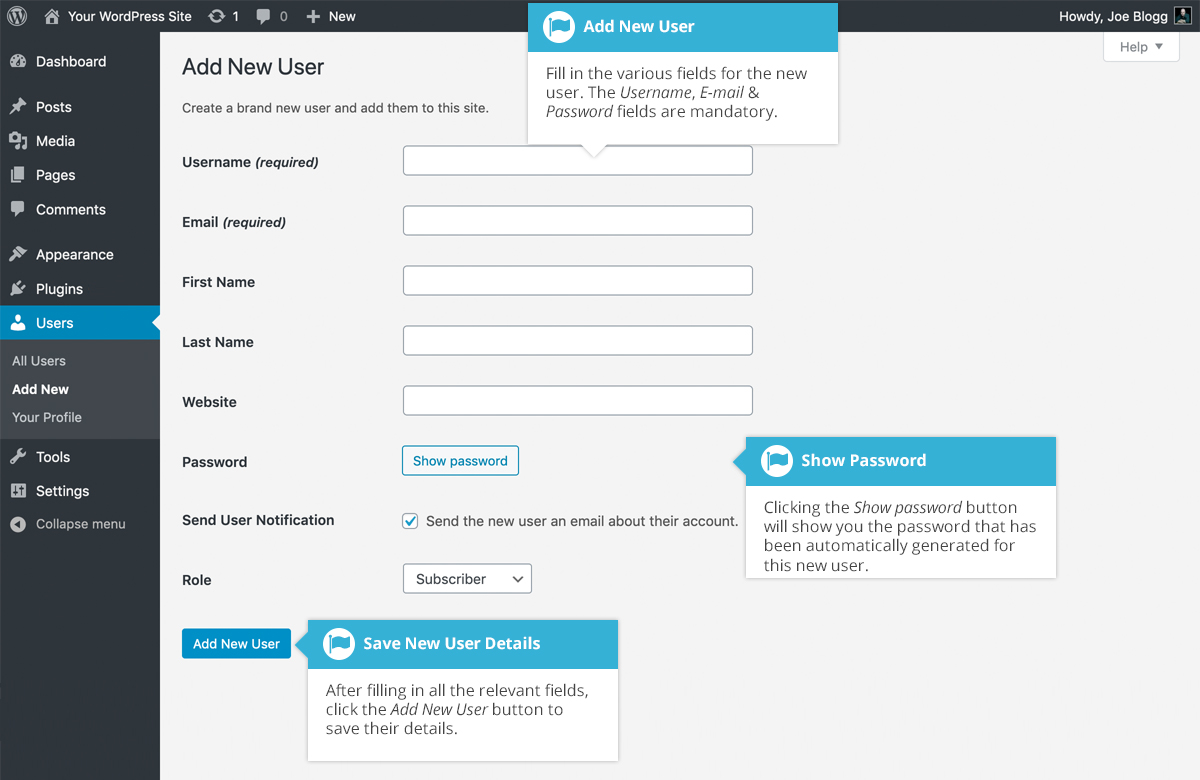Click Collapse menu text
Image resolution: width=1200 pixels, height=780 pixels.
[81, 524]
